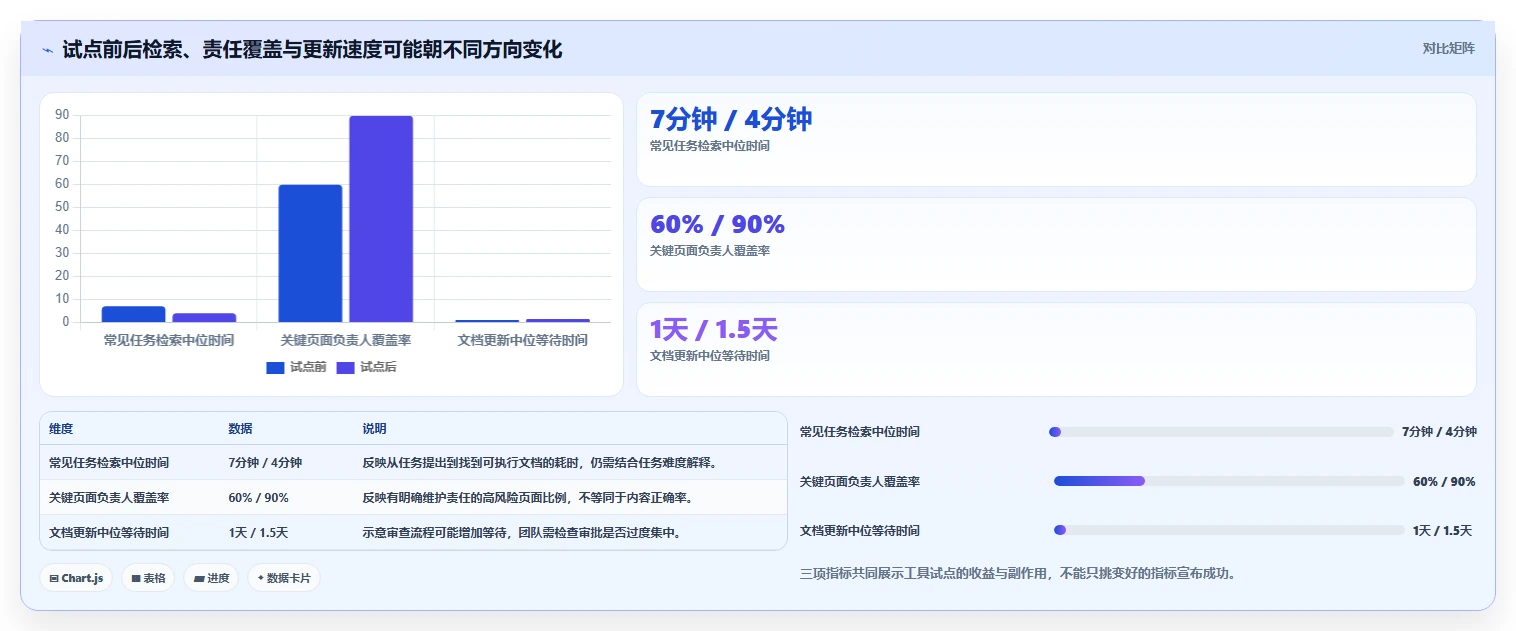Click the 常见任务检索中位时间 progress label
Image resolution: width=1516 pixels, height=631 pixels.
pyautogui.click(x=860, y=432)
